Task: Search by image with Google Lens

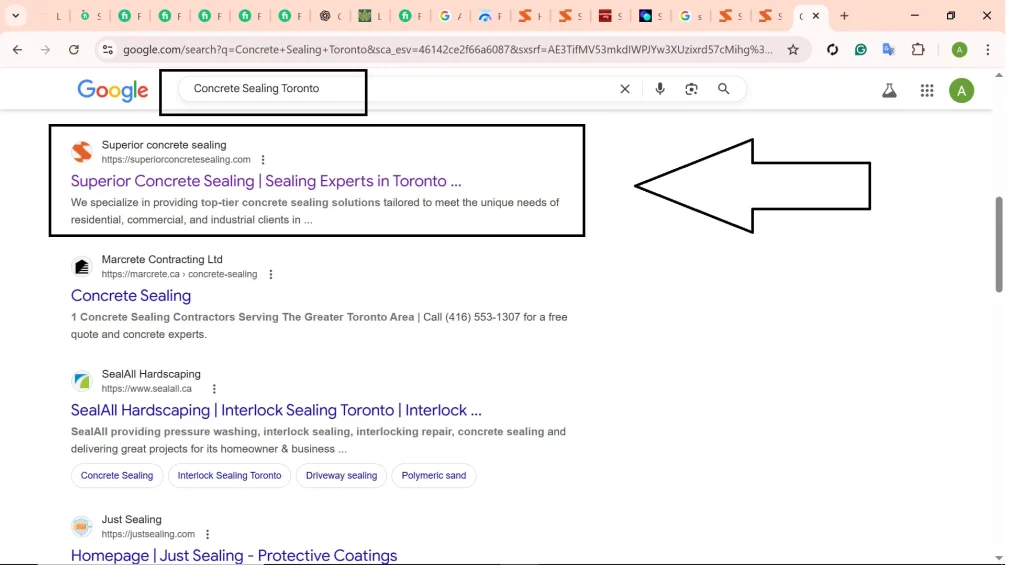Action: [x=691, y=89]
